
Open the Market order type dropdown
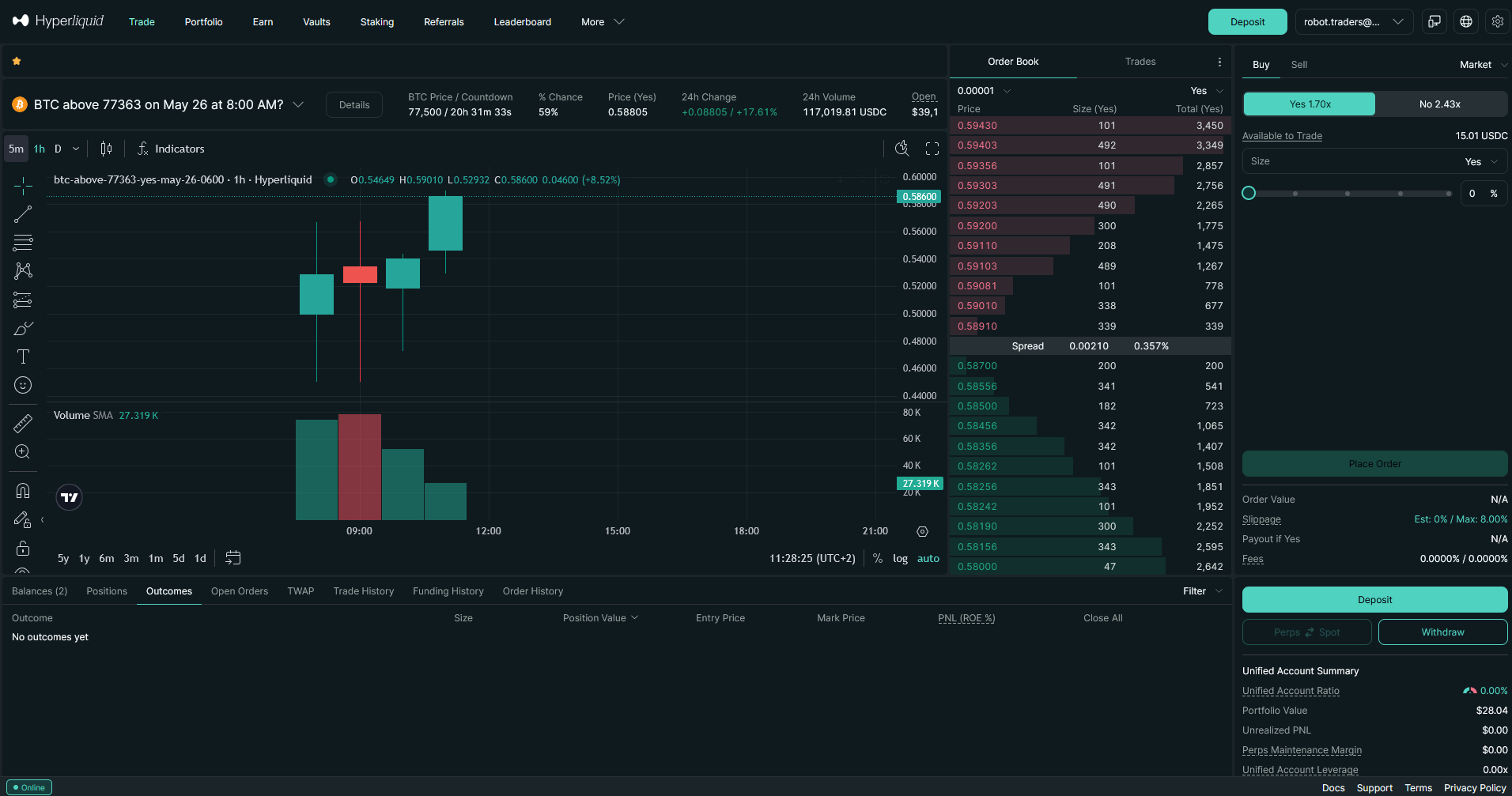1483,65
